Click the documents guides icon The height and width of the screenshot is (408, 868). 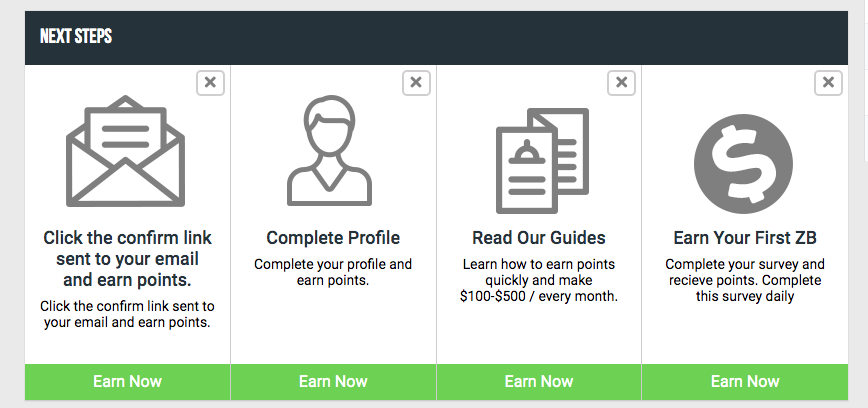point(542,161)
